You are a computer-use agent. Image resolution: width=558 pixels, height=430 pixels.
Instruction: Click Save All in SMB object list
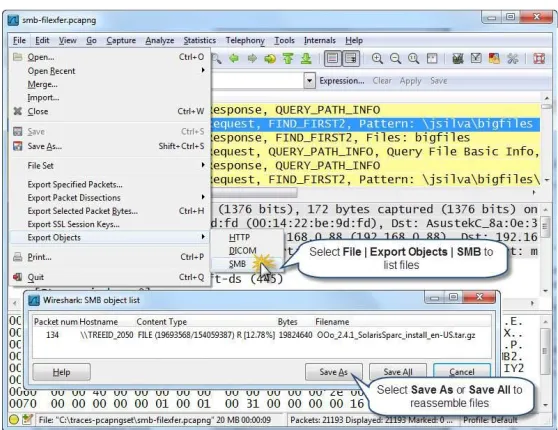[398, 372]
